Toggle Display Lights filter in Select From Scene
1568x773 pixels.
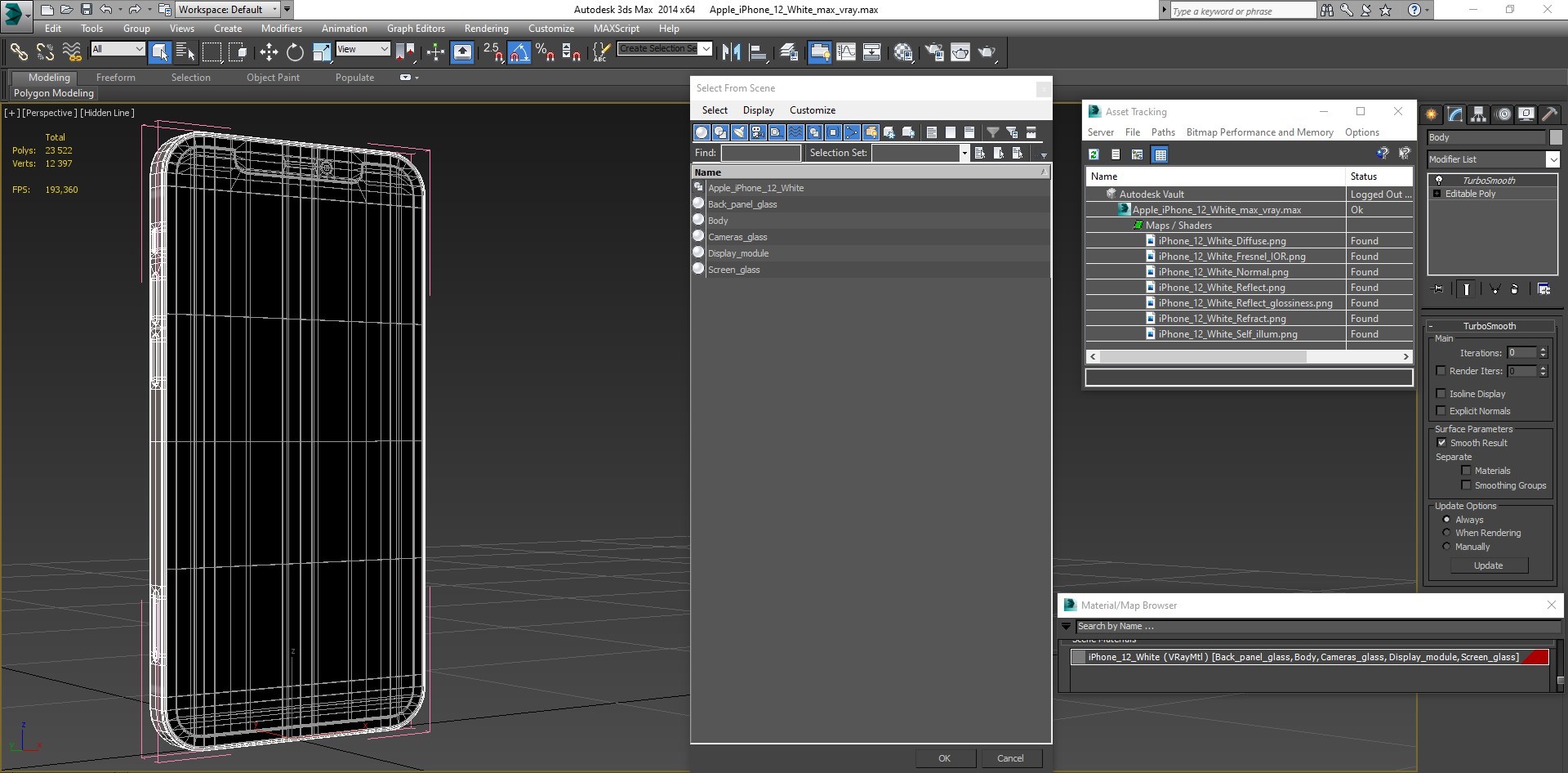tap(739, 132)
